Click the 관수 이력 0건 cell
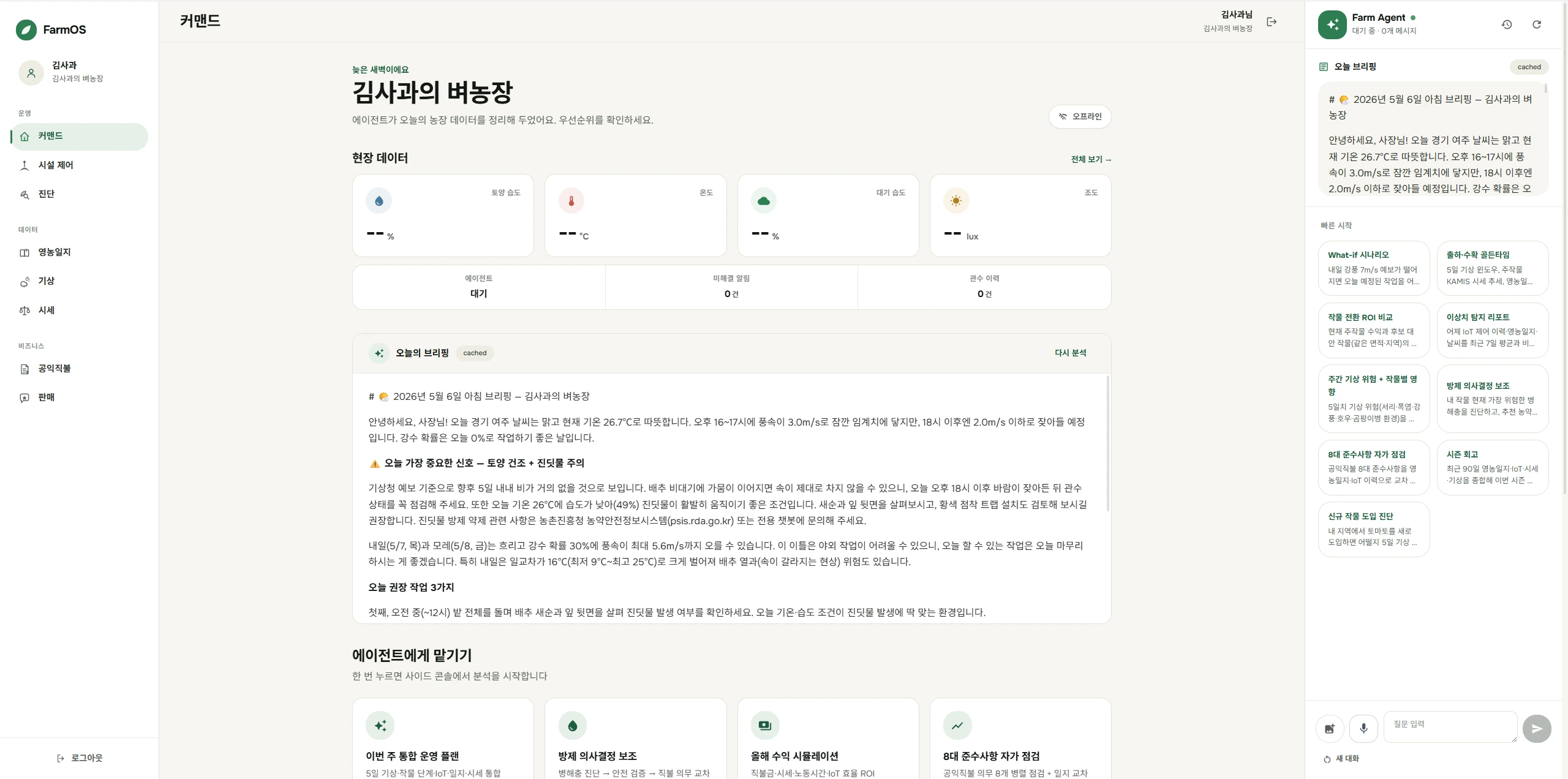The height and width of the screenshot is (779, 1568). (x=984, y=287)
